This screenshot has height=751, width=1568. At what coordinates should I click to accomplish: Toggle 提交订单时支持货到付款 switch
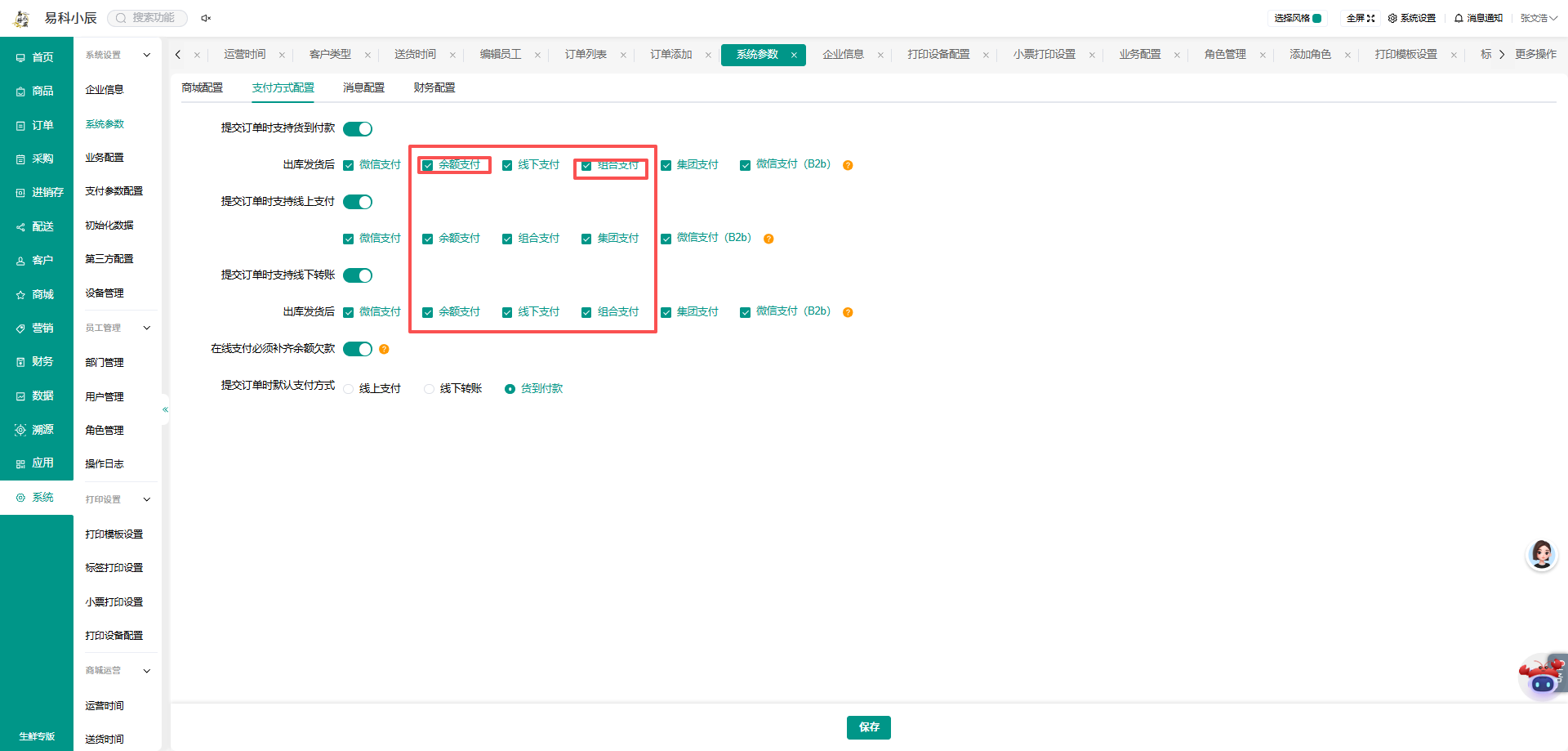(x=358, y=129)
